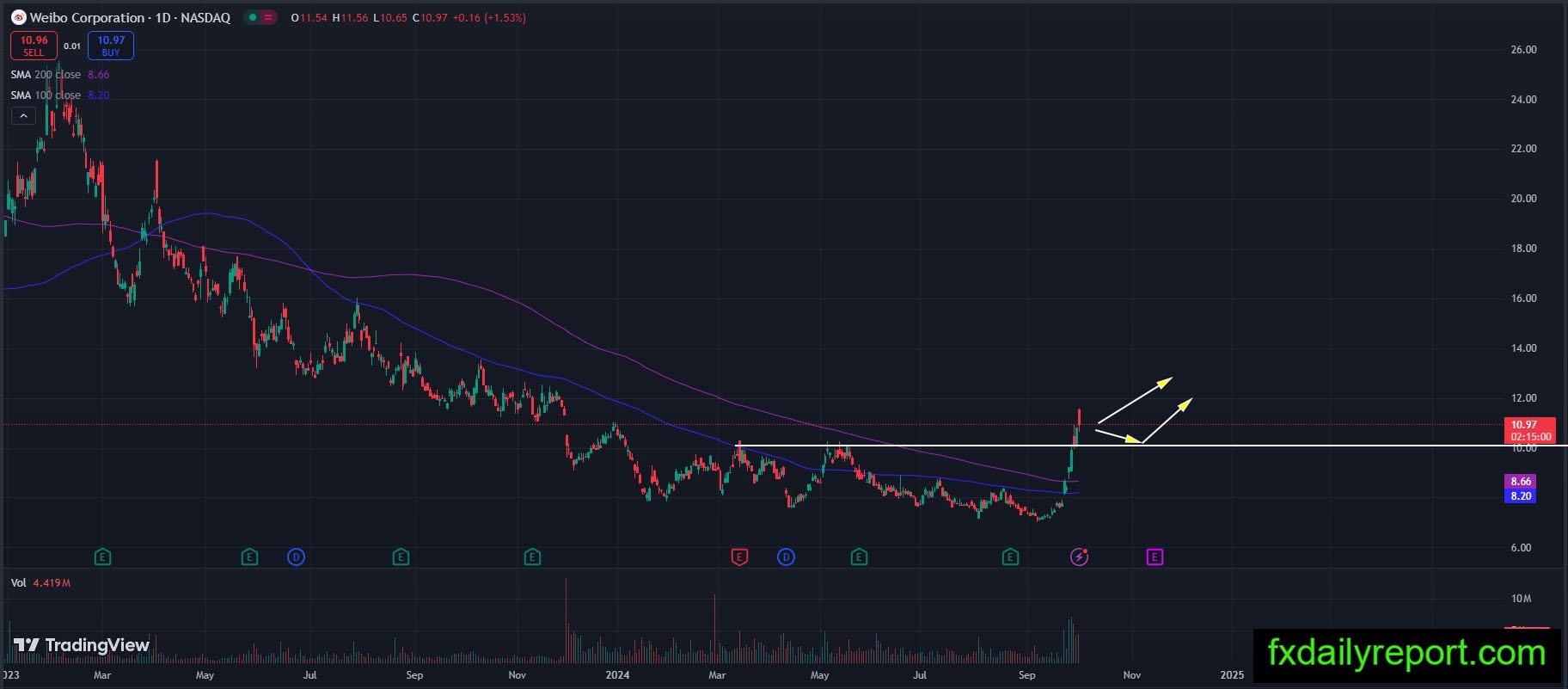Open the TradingView logo link
The width and height of the screenshot is (1568, 689).
pyautogui.click(x=82, y=645)
